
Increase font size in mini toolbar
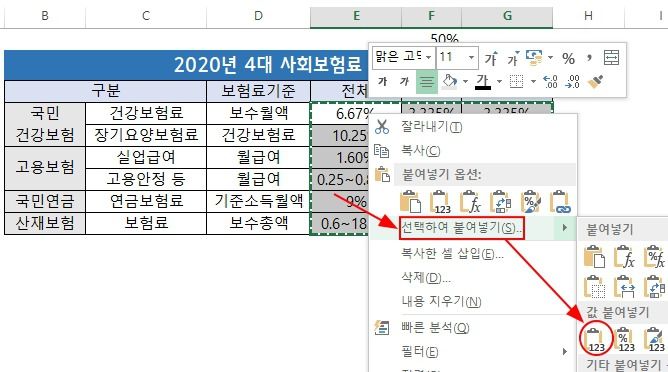[x=491, y=58]
